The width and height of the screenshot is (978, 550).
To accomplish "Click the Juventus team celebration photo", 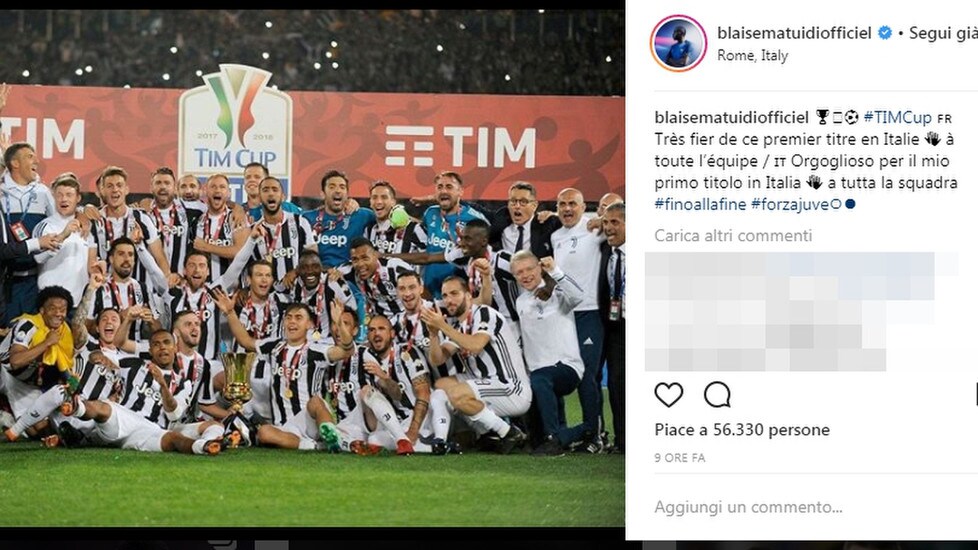I will (x=312, y=268).
